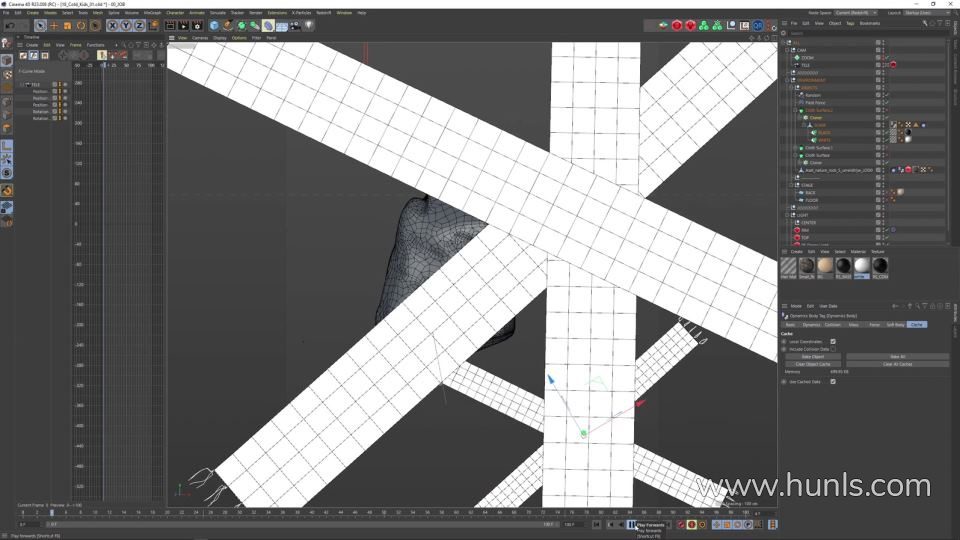Select the BACK object under STAGE
This screenshot has width=960, height=540.
tap(810, 192)
